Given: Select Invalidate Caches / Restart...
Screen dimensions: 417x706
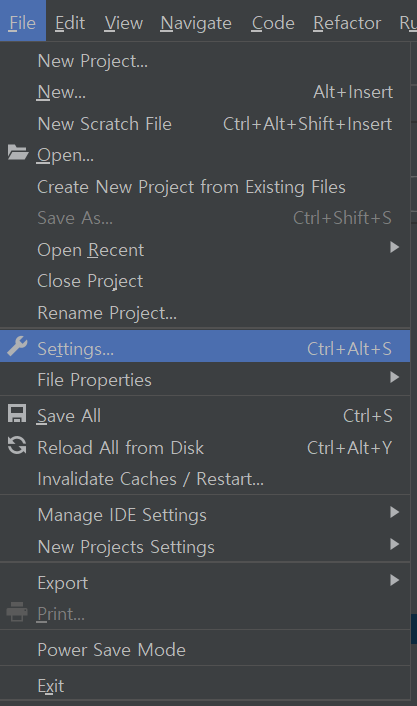Looking at the screenshot, I should [x=205, y=479].
